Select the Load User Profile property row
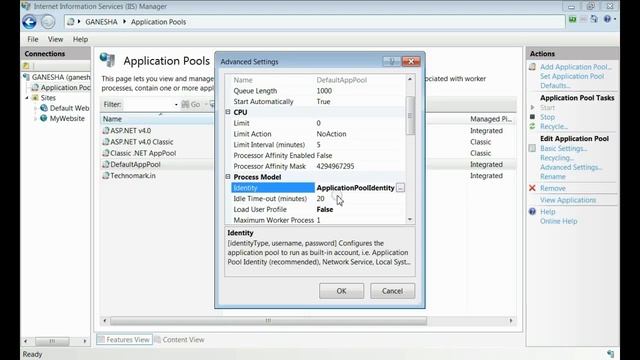Viewport: 640px width, 360px height. [x=318, y=209]
